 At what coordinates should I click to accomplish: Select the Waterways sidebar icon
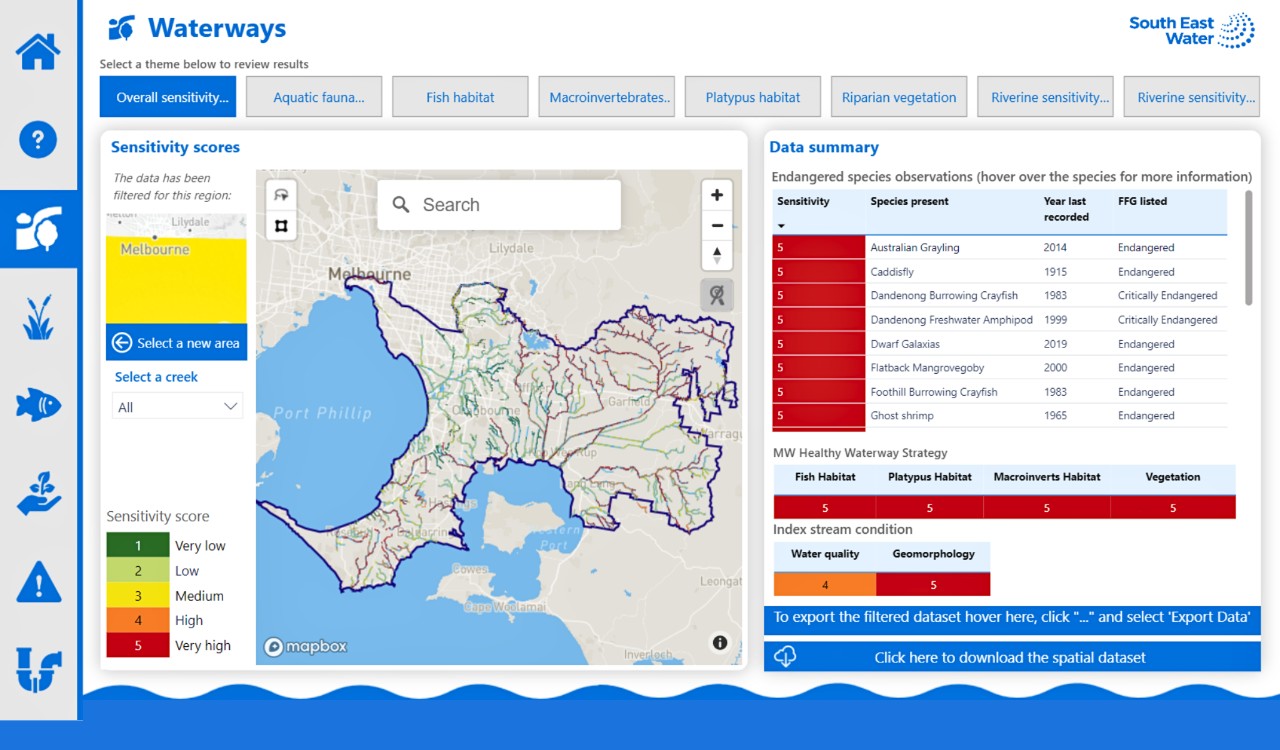click(x=38, y=229)
